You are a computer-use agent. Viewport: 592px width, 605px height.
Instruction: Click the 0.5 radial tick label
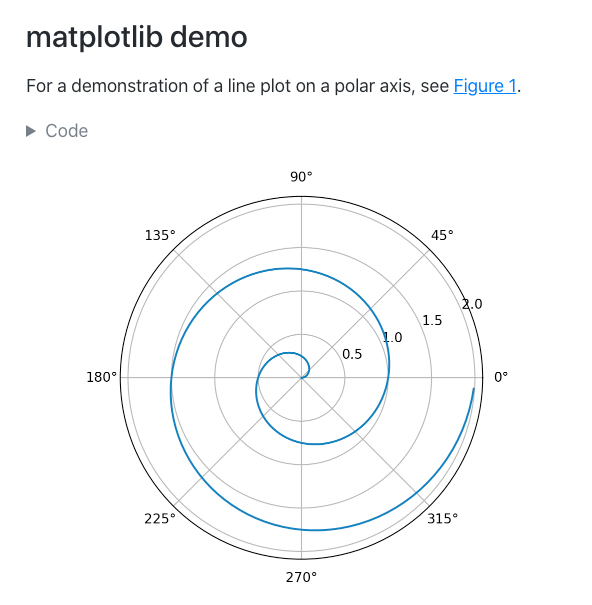[352, 354]
